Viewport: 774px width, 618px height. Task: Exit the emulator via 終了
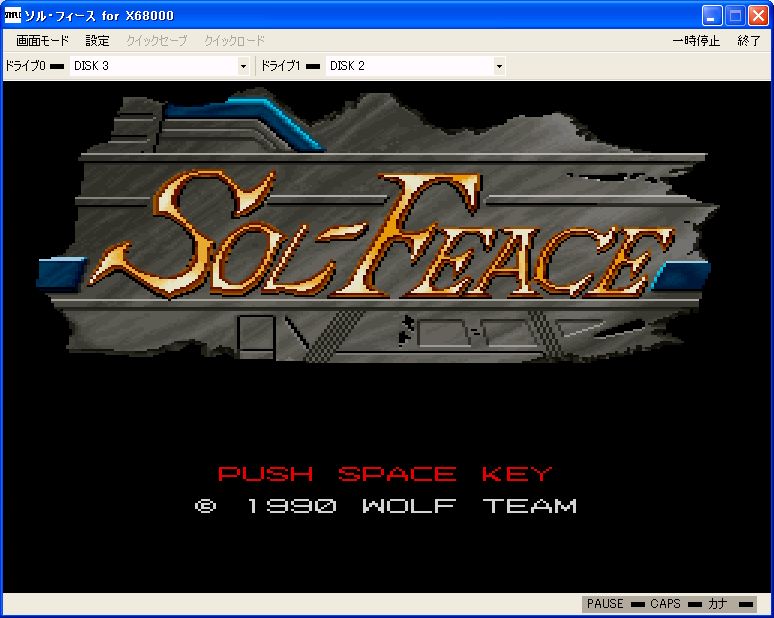749,40
